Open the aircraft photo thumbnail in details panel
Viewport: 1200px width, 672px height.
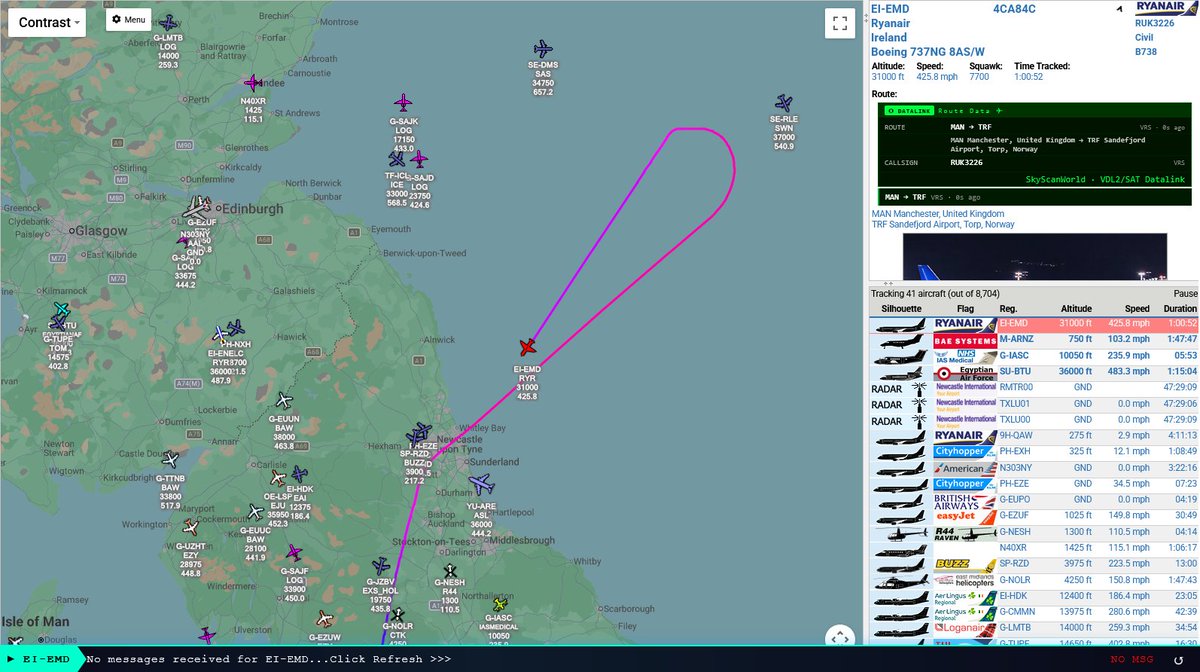point(1034,257)
